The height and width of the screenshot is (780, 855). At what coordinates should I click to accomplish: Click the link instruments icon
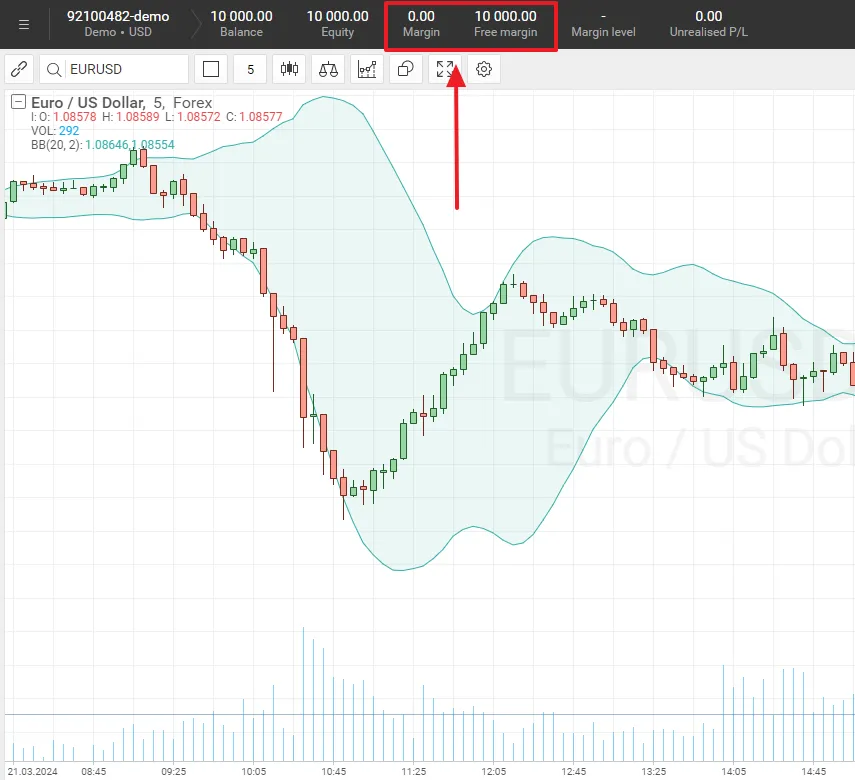[18, 69]
